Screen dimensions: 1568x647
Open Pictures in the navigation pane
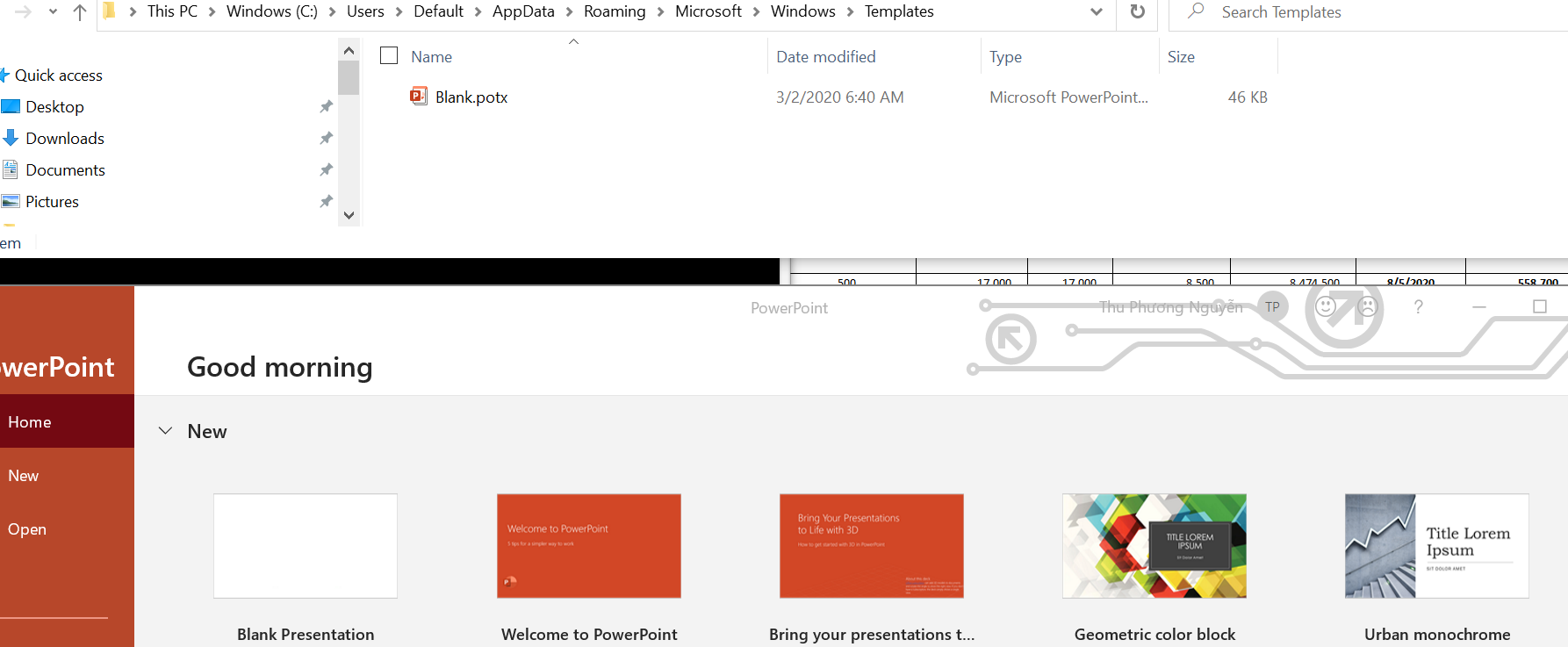tap(53, 202)
